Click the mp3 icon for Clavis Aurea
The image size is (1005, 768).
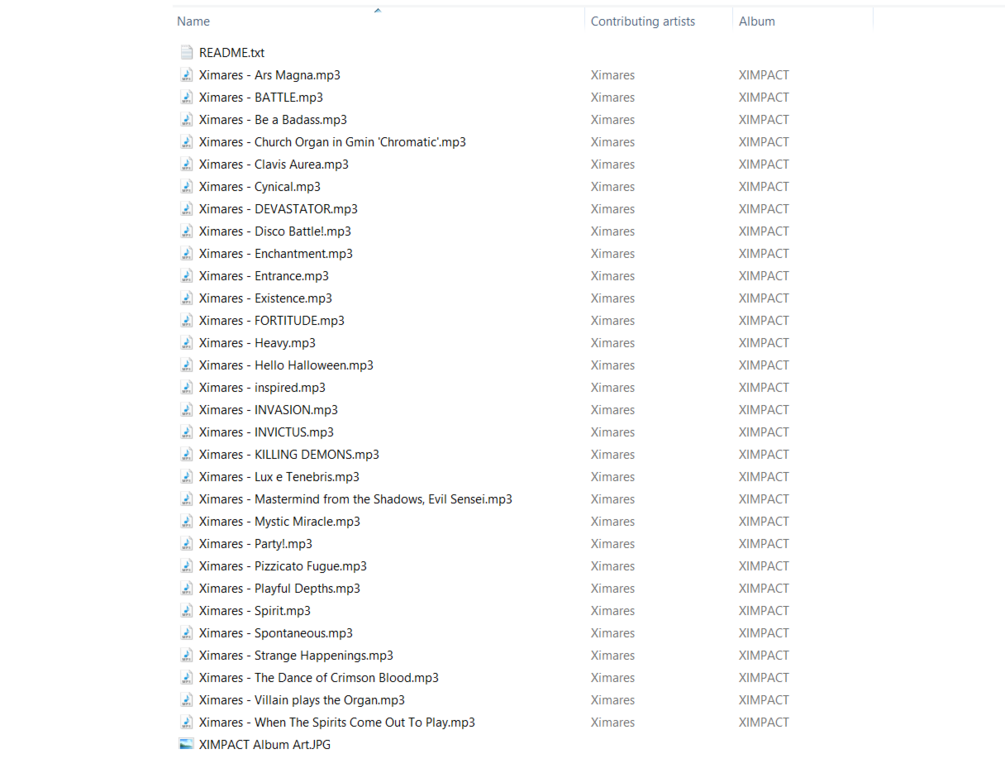click(187, 164)
